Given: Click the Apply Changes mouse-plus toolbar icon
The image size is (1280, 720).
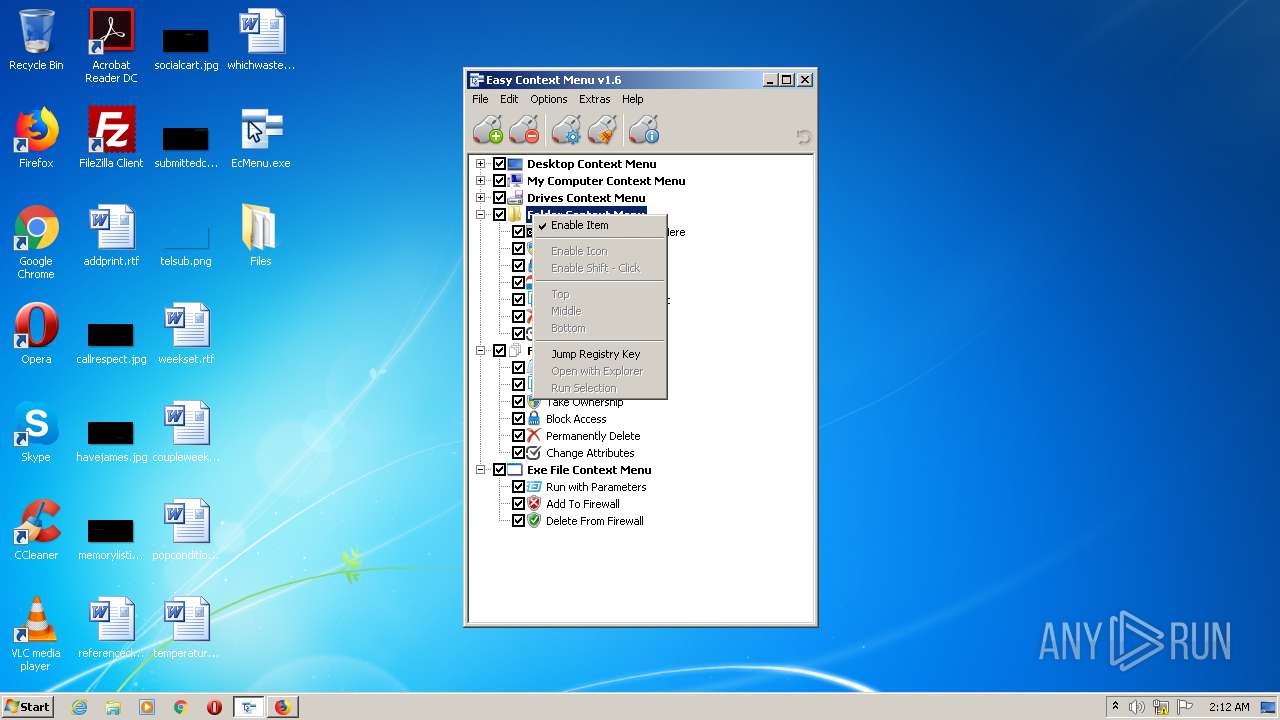Looking at the screenshot, I should pos(487,130).
